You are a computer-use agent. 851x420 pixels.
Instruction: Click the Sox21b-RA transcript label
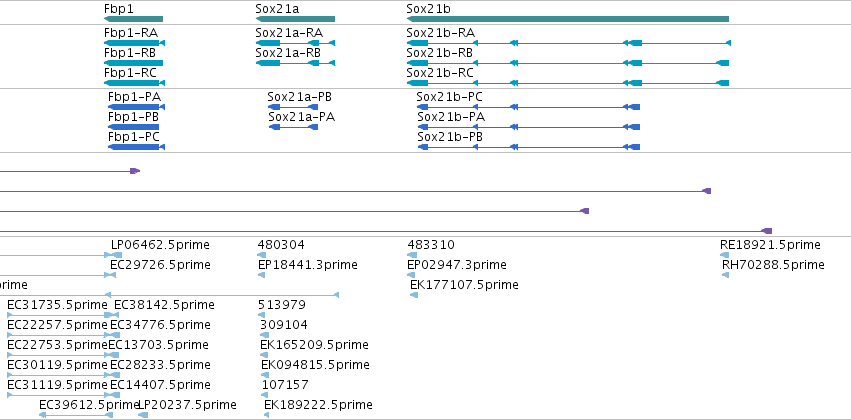click(441, 33)
